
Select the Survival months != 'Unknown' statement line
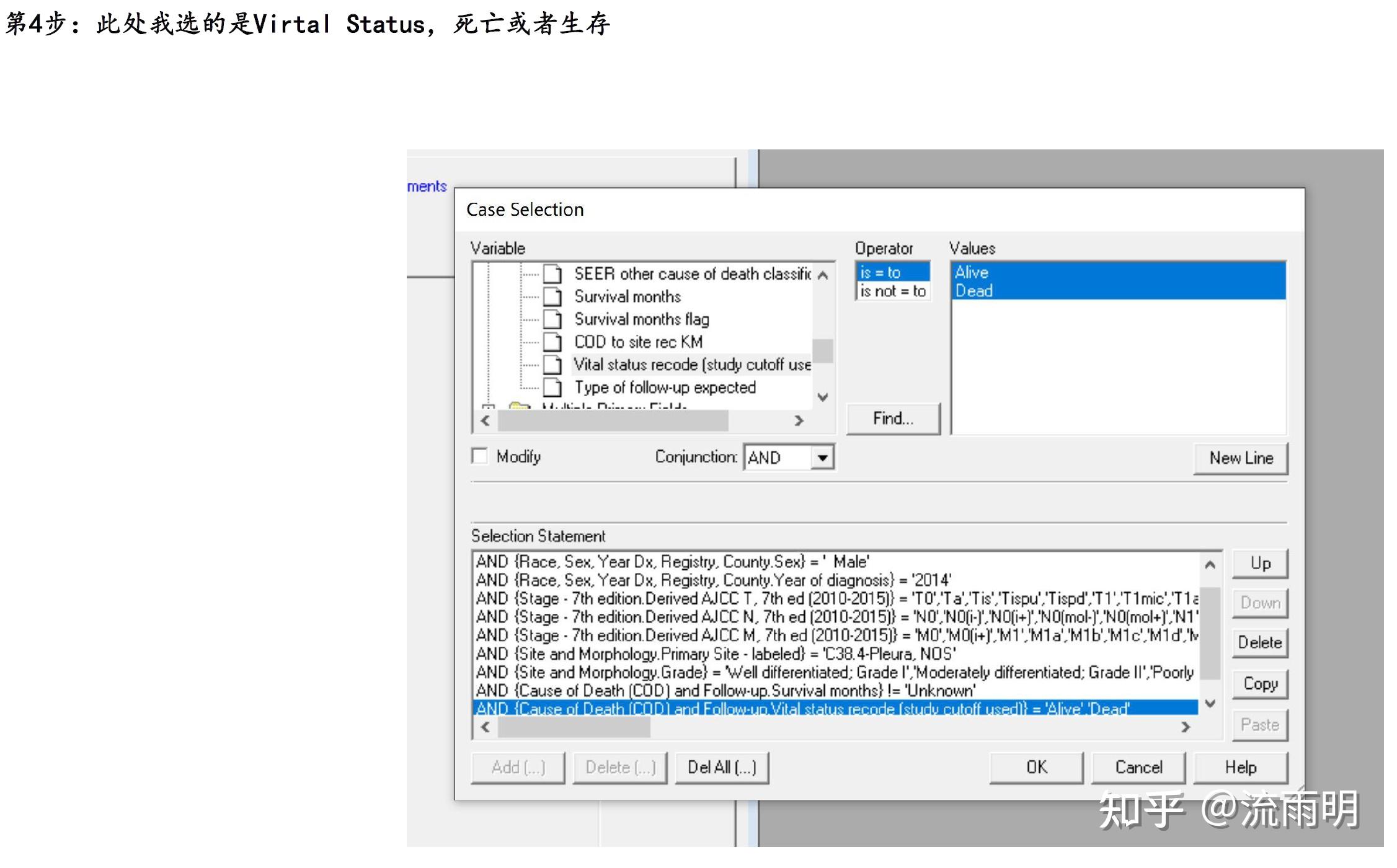(725, 691)
